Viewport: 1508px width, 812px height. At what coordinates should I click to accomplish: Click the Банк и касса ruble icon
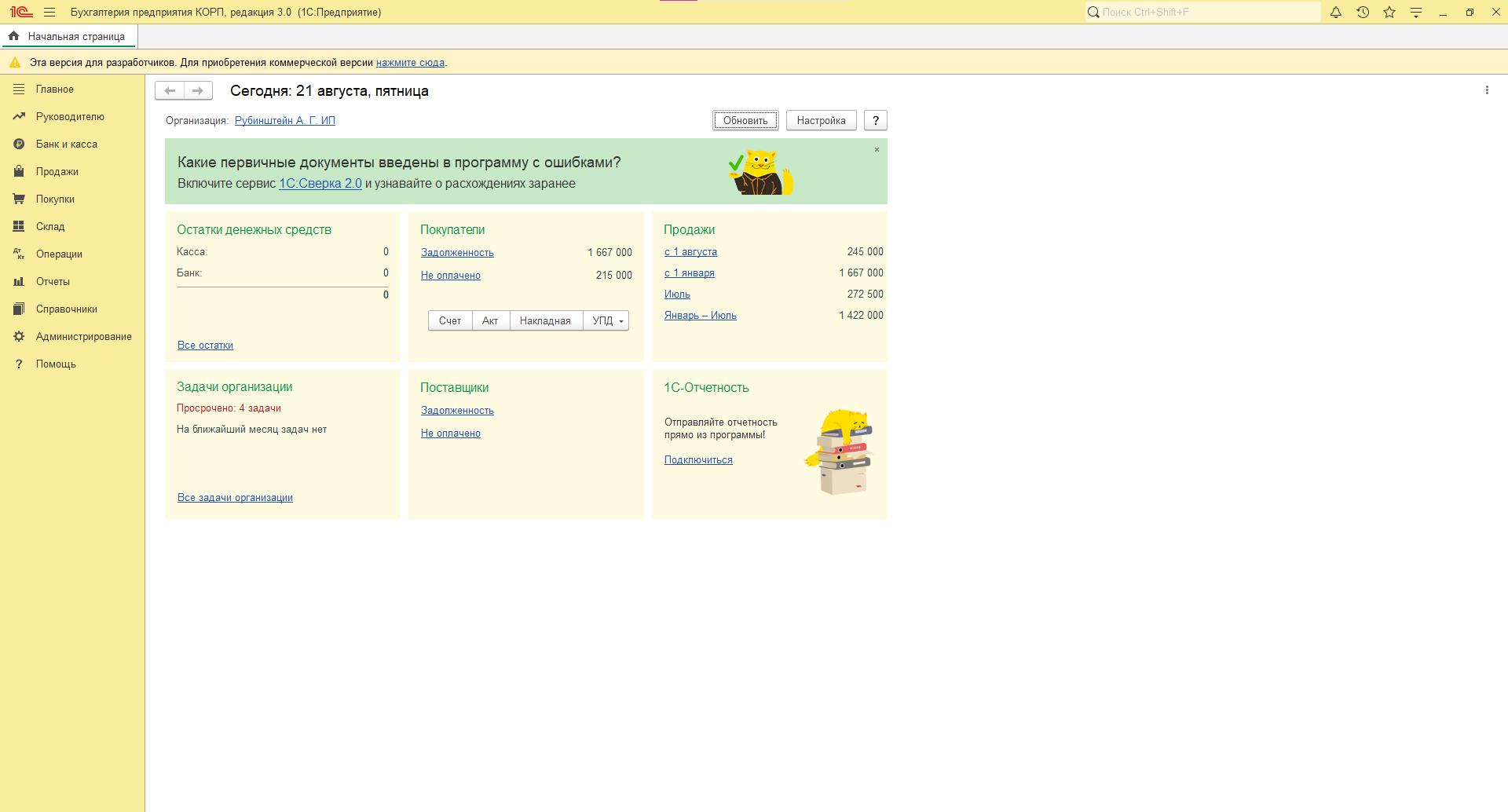19,144
